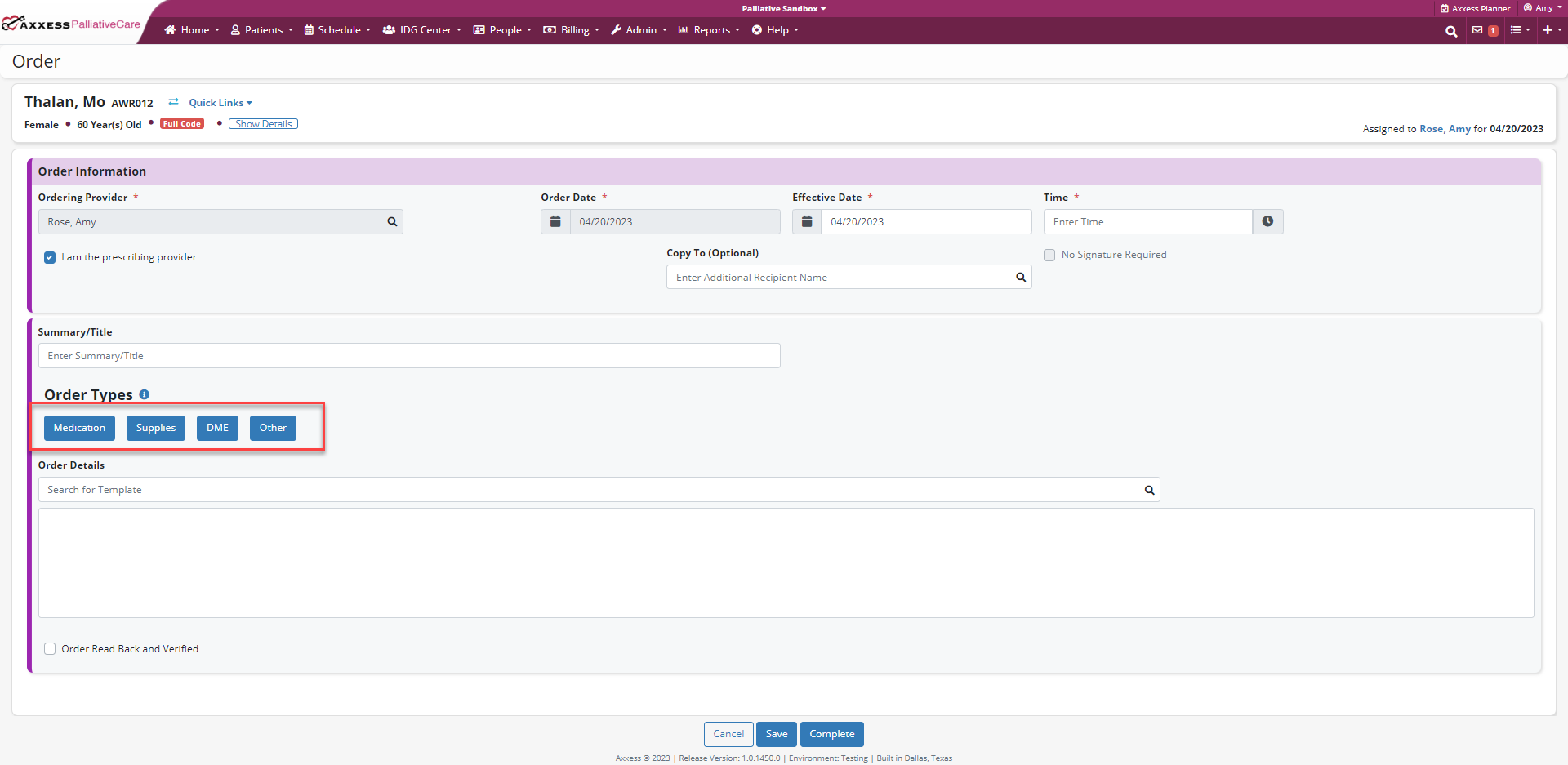The height and width of the screenshot is (765, 1568).
Task: Open the search in the top navigation bar
Action: tap(1451, 31)
